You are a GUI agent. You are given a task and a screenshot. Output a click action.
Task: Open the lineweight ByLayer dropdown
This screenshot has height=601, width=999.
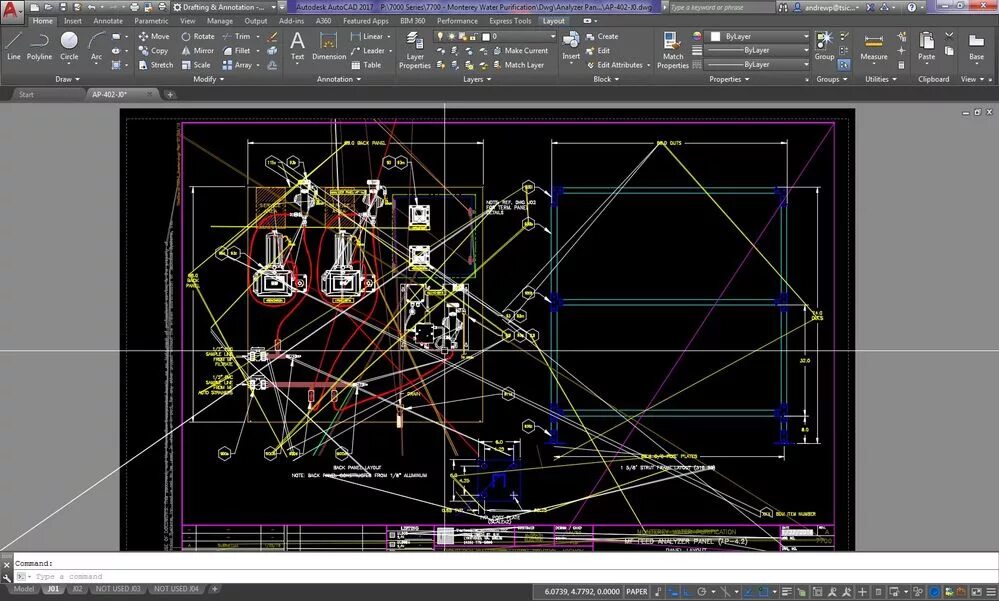pyautogui.click(x=758, y=50)
